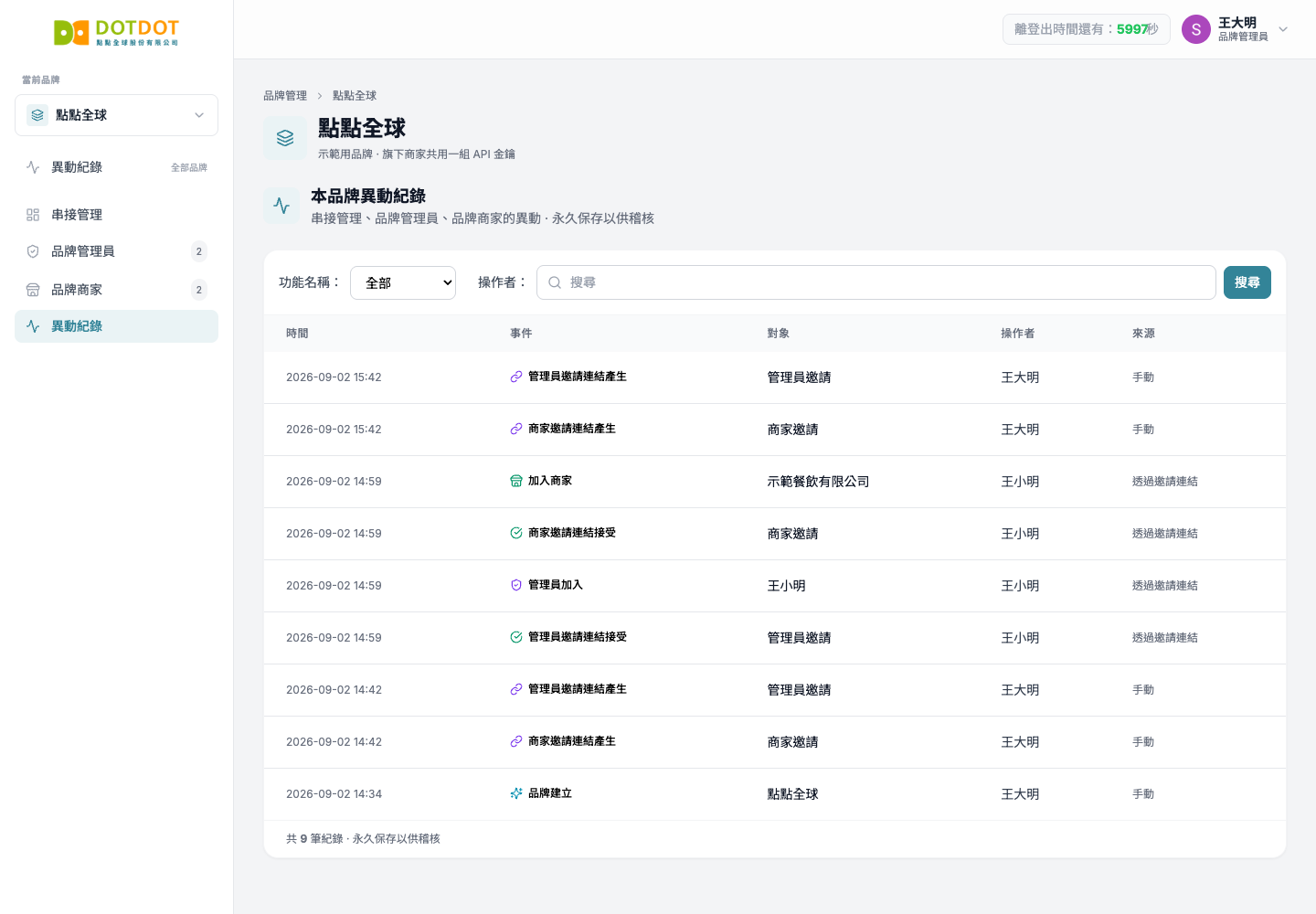1316x914 pixels.
Task: Open 品牌商家 in sidebar
Action: tap(116, 290)
